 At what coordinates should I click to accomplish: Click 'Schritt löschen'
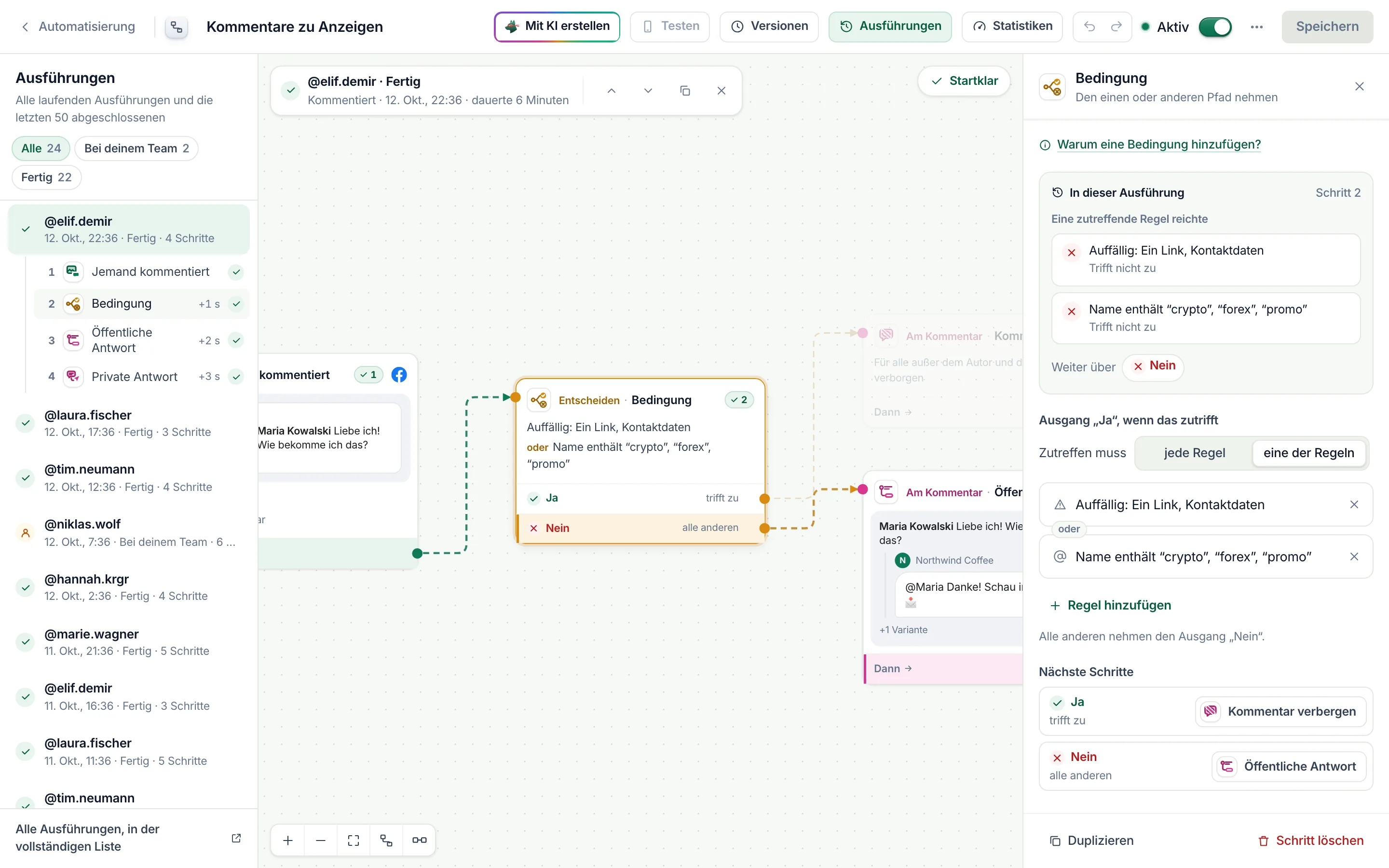(x=1311, y=841)
